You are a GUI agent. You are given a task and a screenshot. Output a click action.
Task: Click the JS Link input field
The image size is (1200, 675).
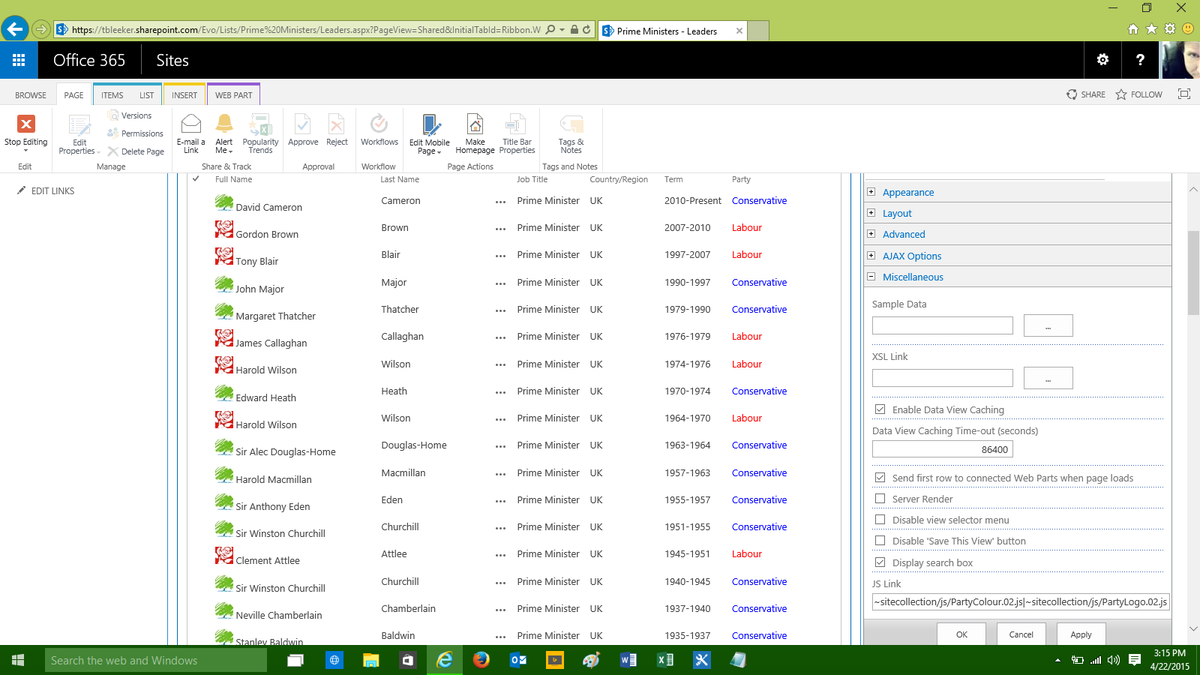click(x=1021, y=602)
